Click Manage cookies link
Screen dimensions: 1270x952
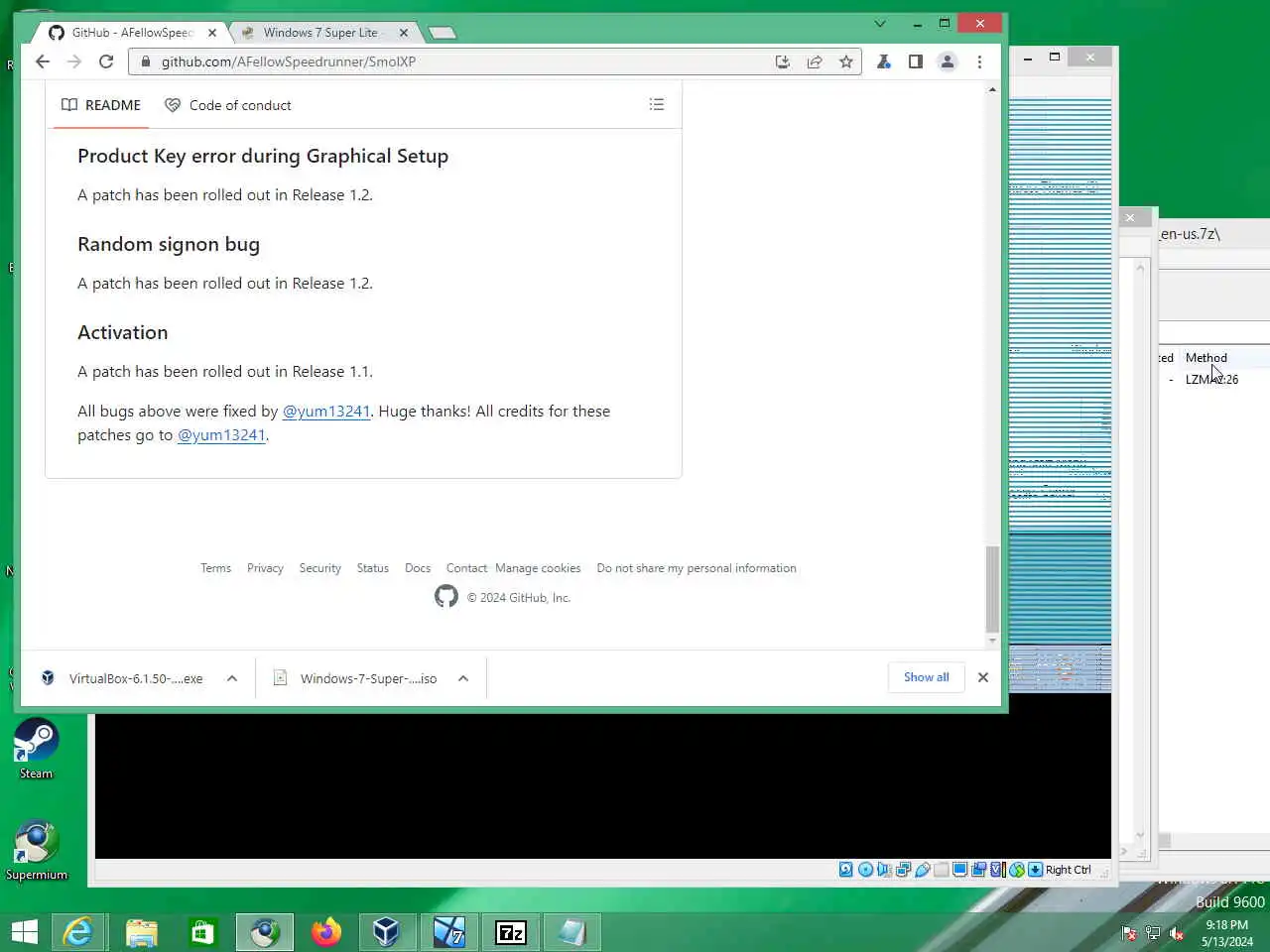(x=538, y=568)
